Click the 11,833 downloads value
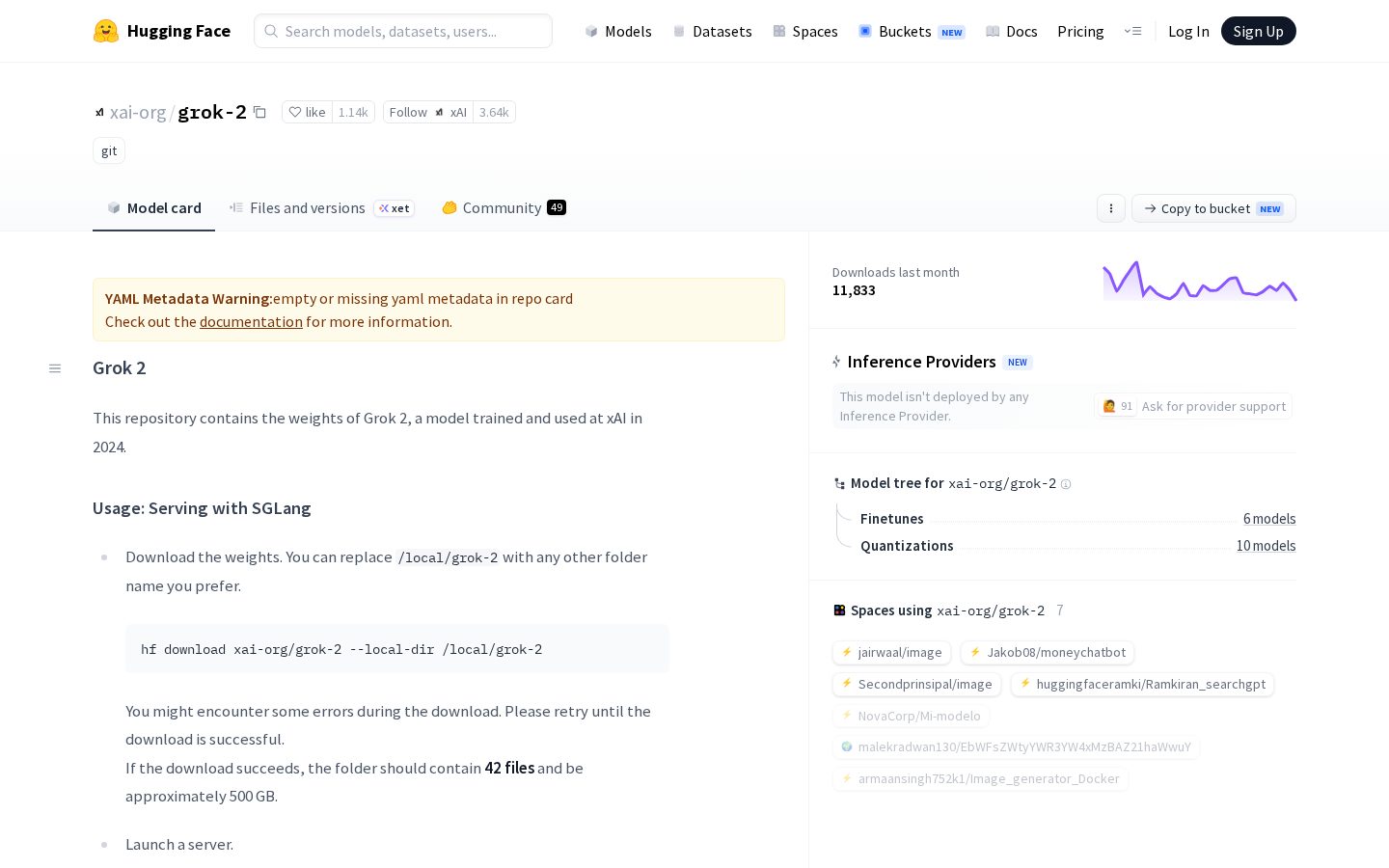This screenshot has width=1389, height=868. click(854, 290)
